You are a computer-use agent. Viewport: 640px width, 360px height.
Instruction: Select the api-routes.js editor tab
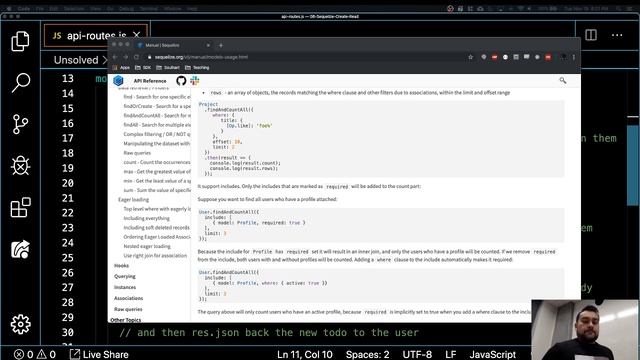(96, 36)
